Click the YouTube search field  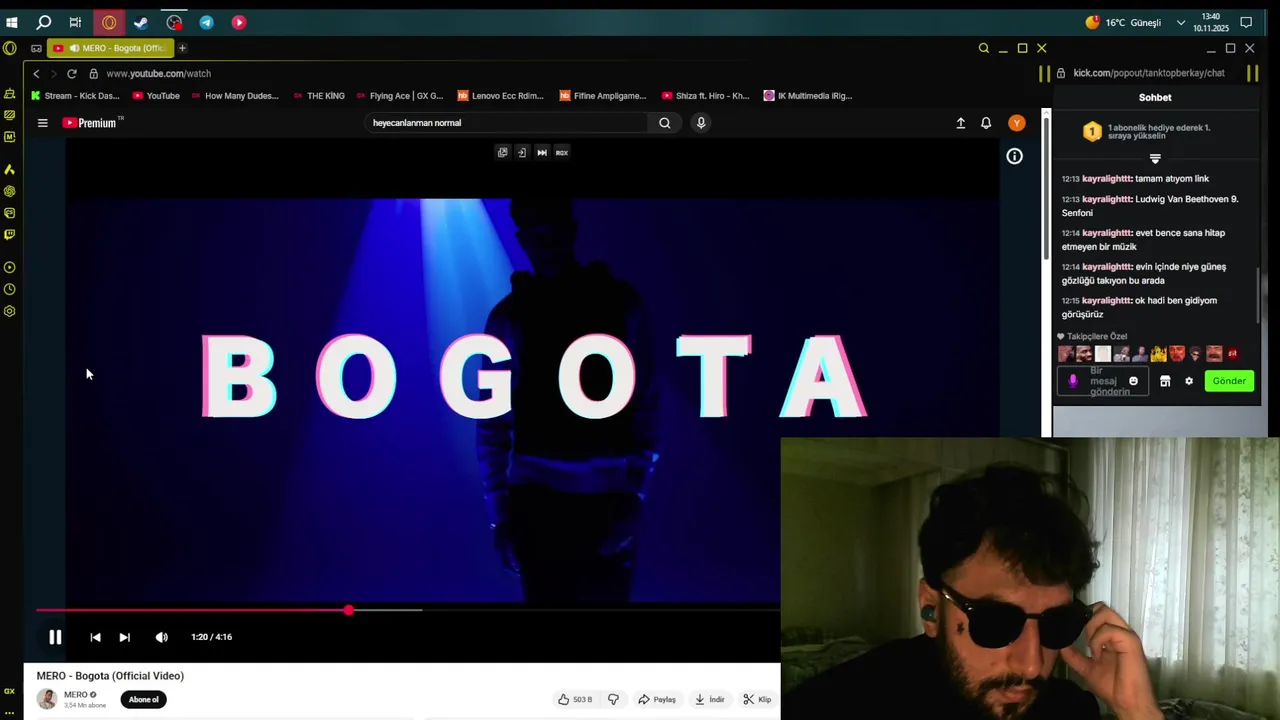click(507, 123)
